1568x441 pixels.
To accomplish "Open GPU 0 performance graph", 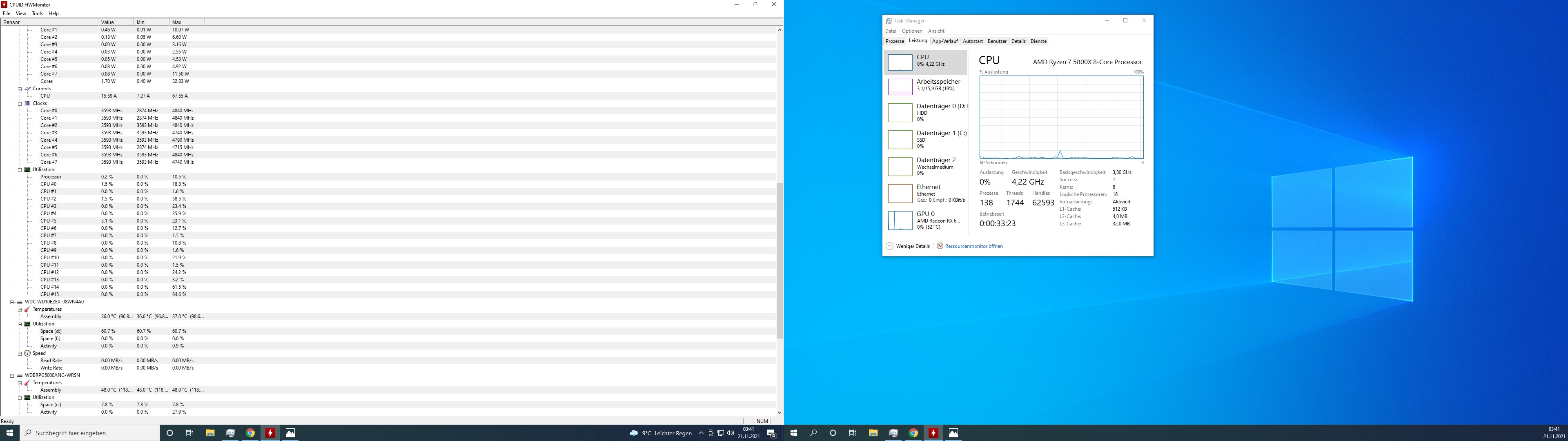I will tap(900, 220).
